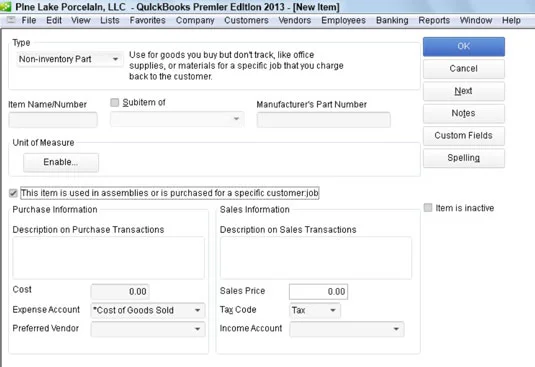Viewport: 535px width, 367px height.
Task: Click the QuickBooks app icon in title bar
Action: (5, 6)
